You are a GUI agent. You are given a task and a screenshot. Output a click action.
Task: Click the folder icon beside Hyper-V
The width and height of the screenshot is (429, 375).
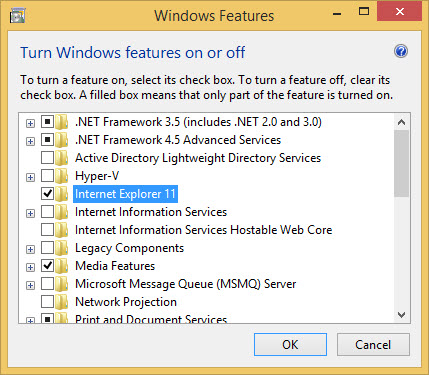pos(62,176)
